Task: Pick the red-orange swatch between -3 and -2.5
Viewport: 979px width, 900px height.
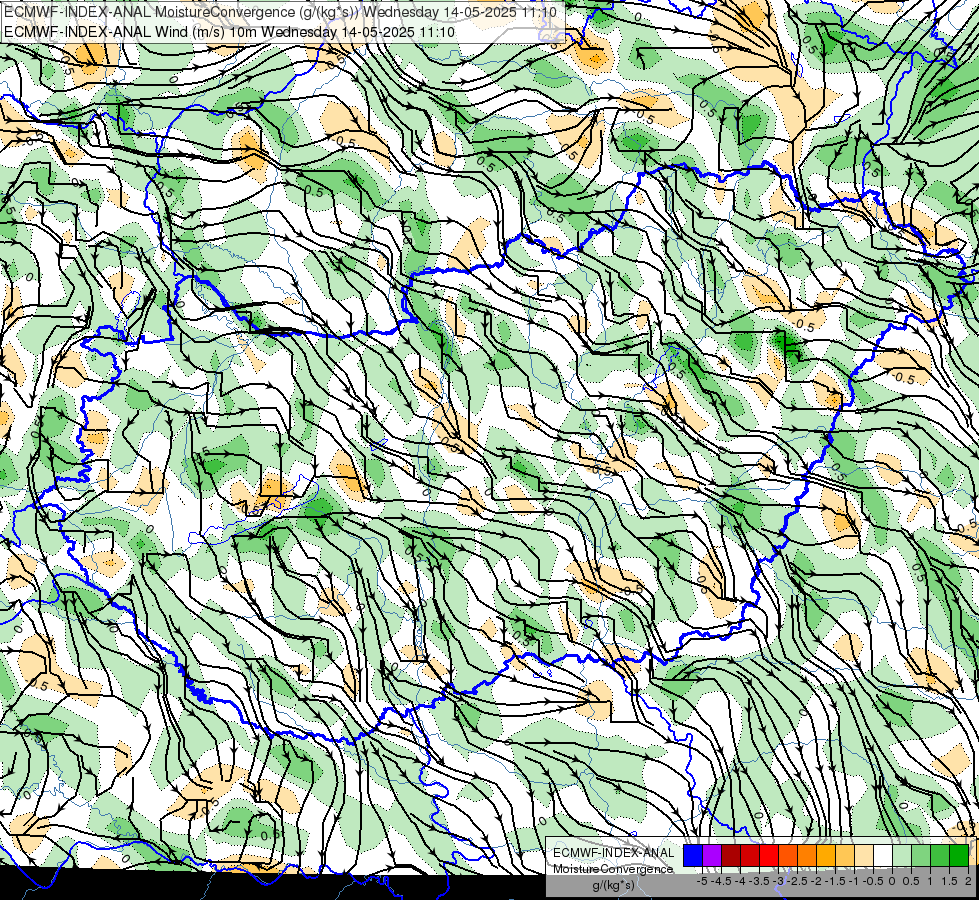Action: coord(788,856)
